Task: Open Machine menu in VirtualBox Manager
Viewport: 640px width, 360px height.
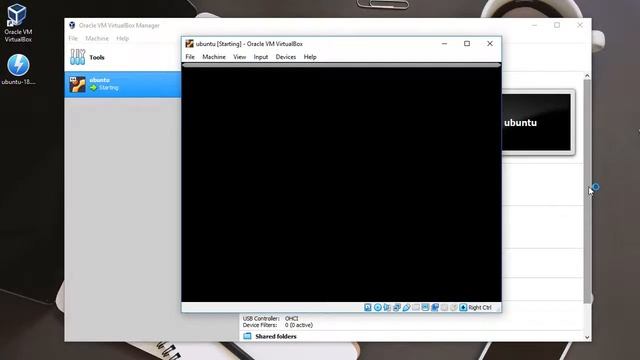Action: pyautogui.click(x=97, y=38)
